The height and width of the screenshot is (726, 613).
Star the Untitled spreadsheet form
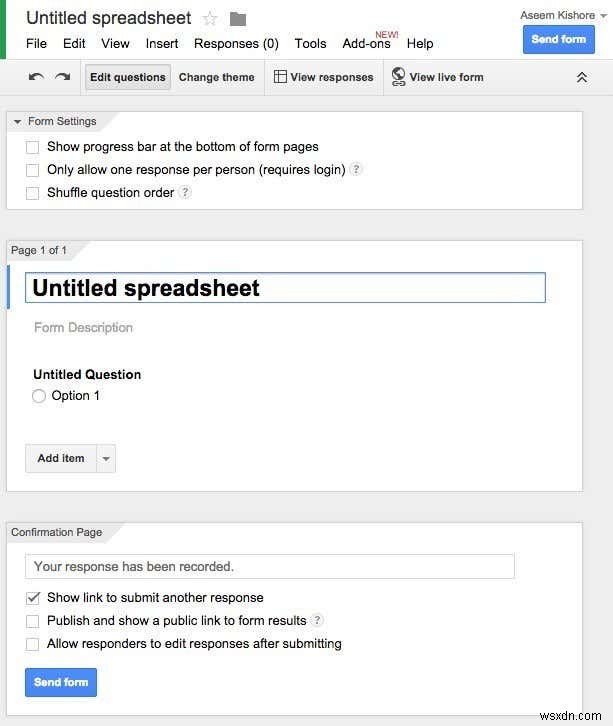pyautogui.click(x=210, y=19)
